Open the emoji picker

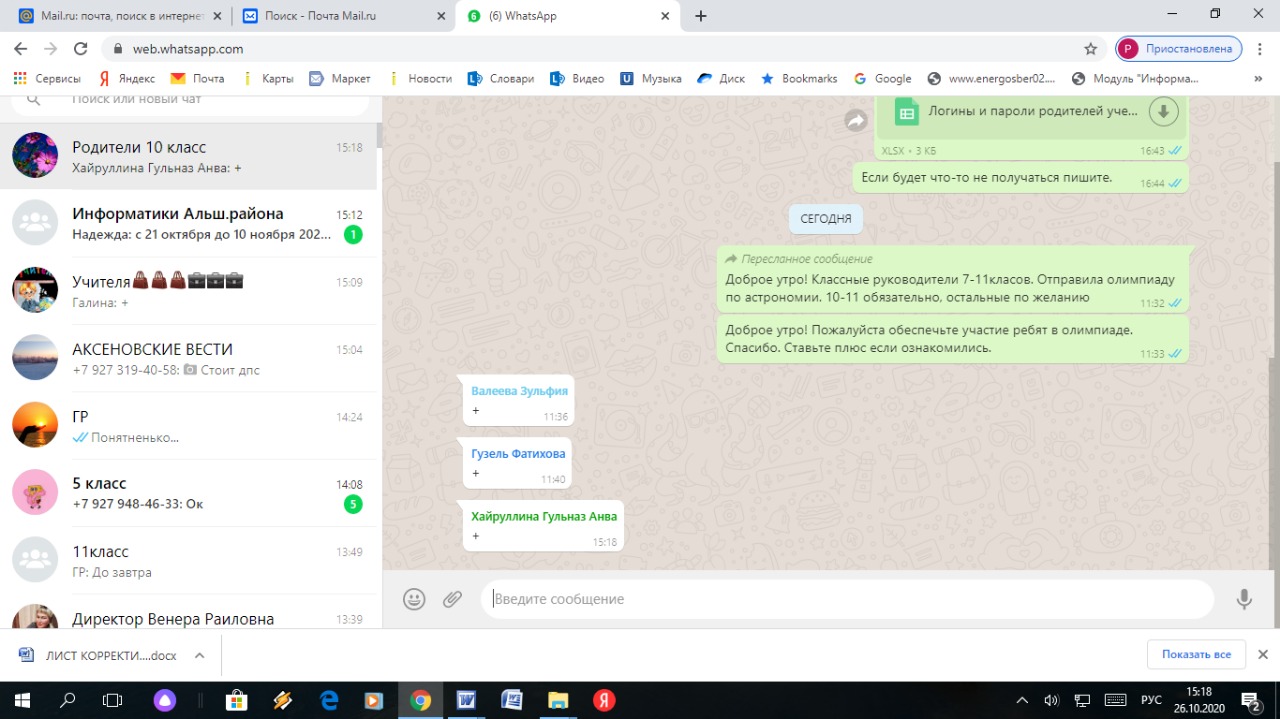(414, 599)
